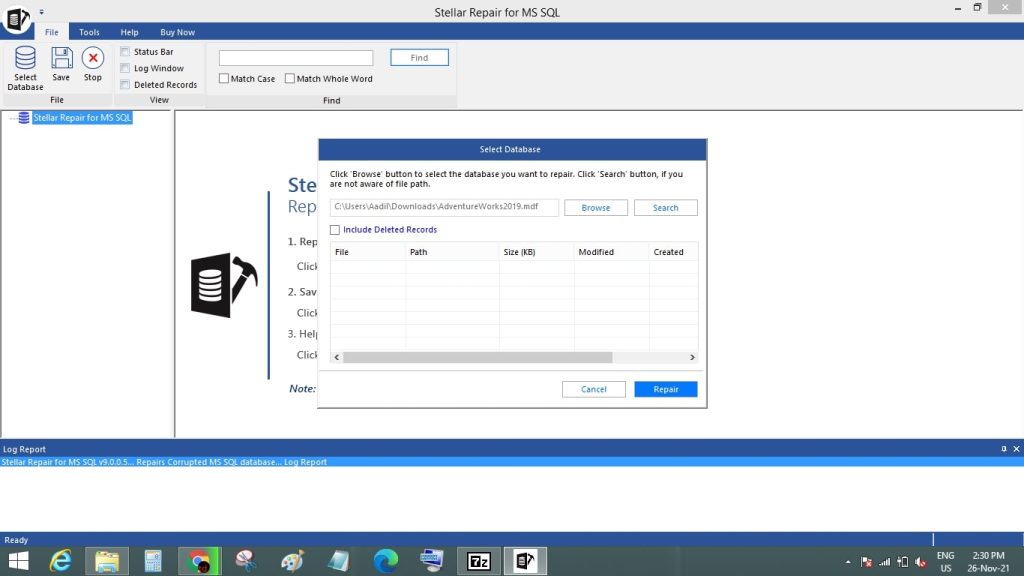The width and height of the screenshot is (1024, 576).
Task: Open the Stellar application logo menu
Action: pyautogui.click(x=16, y=18)
